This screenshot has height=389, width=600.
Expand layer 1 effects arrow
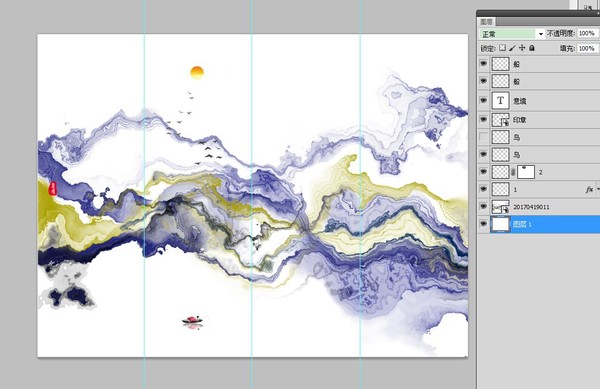point(598,189)
